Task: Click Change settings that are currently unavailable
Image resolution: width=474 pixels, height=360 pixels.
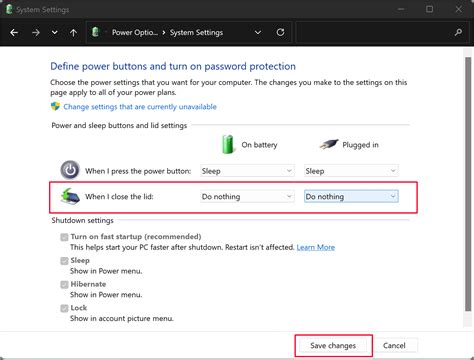Action: coord(140,107)
